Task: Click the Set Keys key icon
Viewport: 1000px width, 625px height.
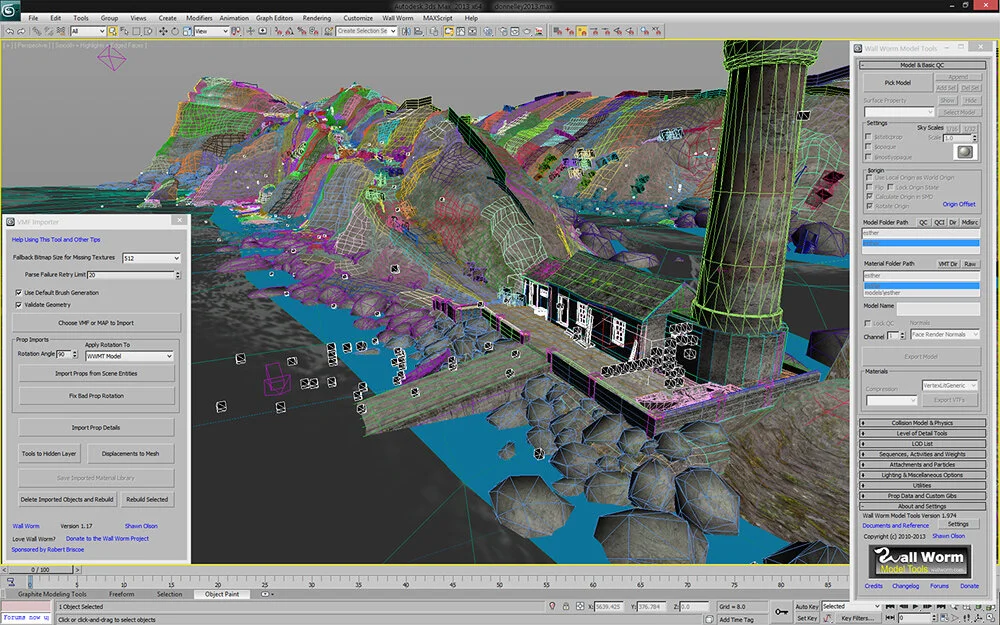Action: coord(781,612)
